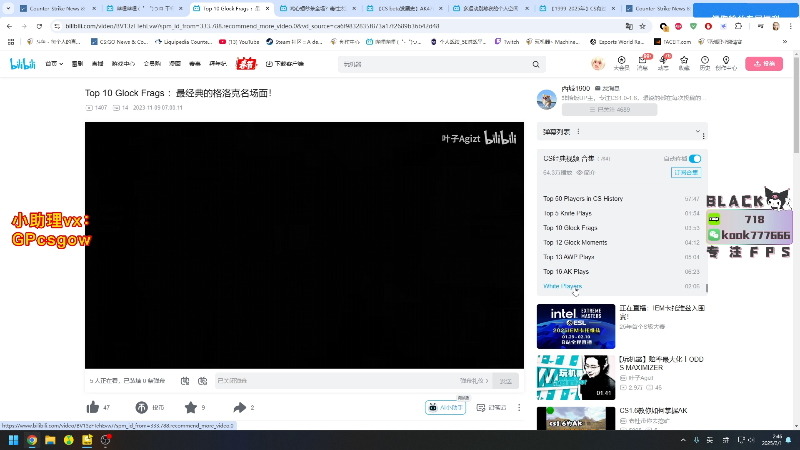Image resolution: width=800 pixels, height=450 pixels.
Task: Click the uploader's avatar
Action: (x=546, y=99)
